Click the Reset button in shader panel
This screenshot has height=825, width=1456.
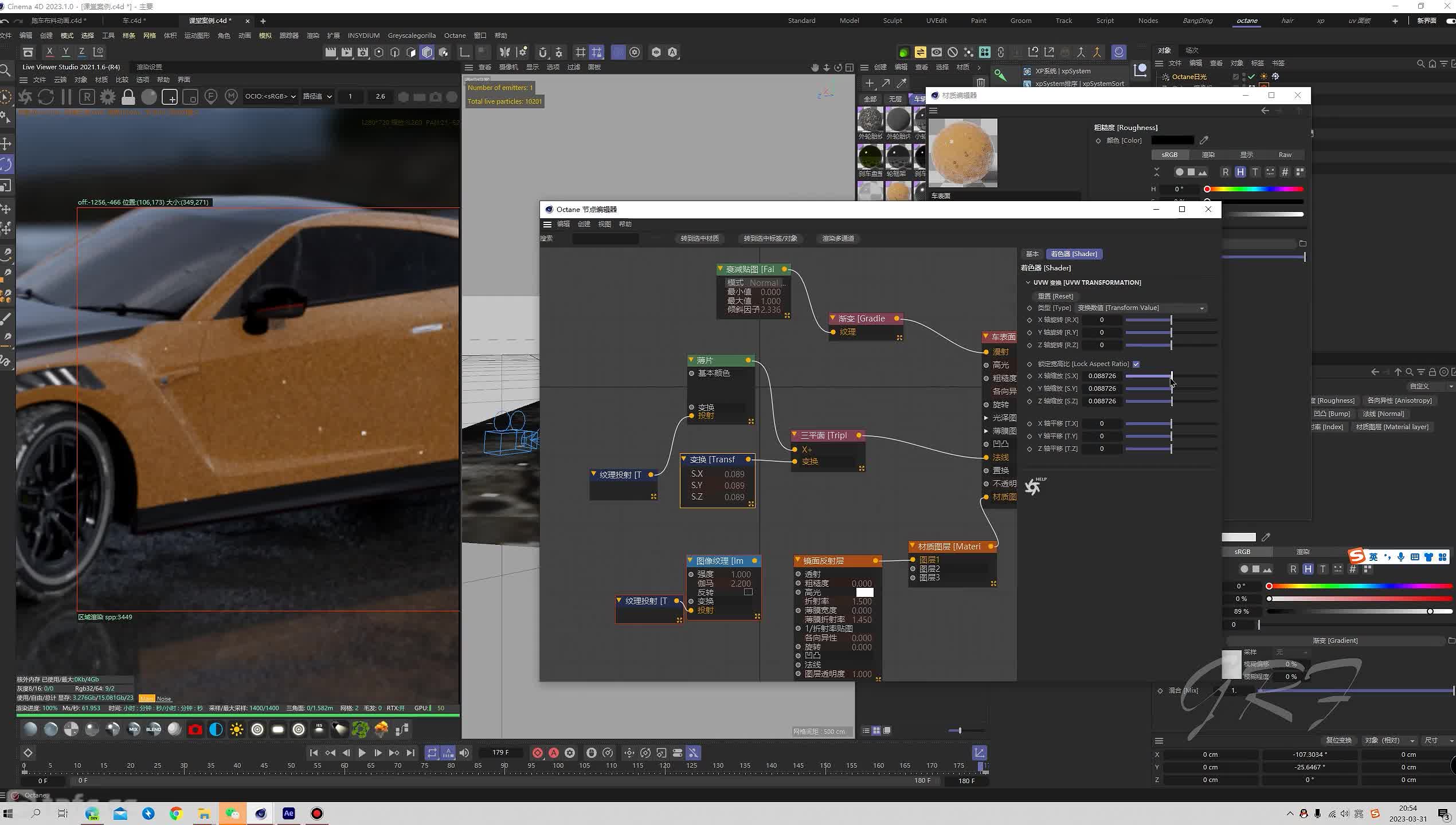tap(1055, 296)
